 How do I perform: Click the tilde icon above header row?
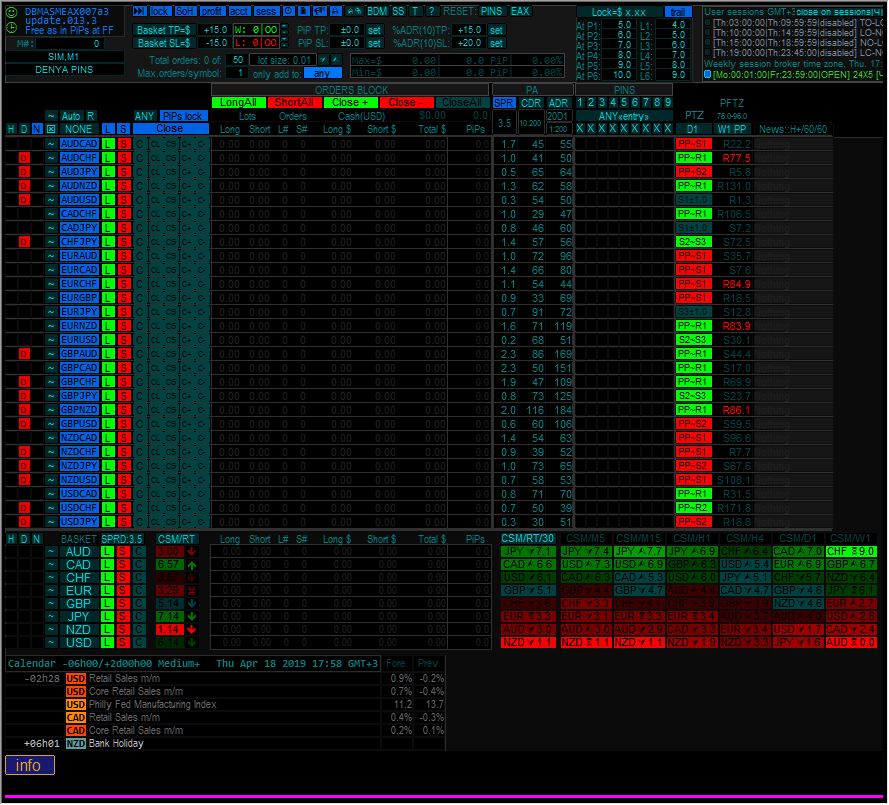[50, 116]
